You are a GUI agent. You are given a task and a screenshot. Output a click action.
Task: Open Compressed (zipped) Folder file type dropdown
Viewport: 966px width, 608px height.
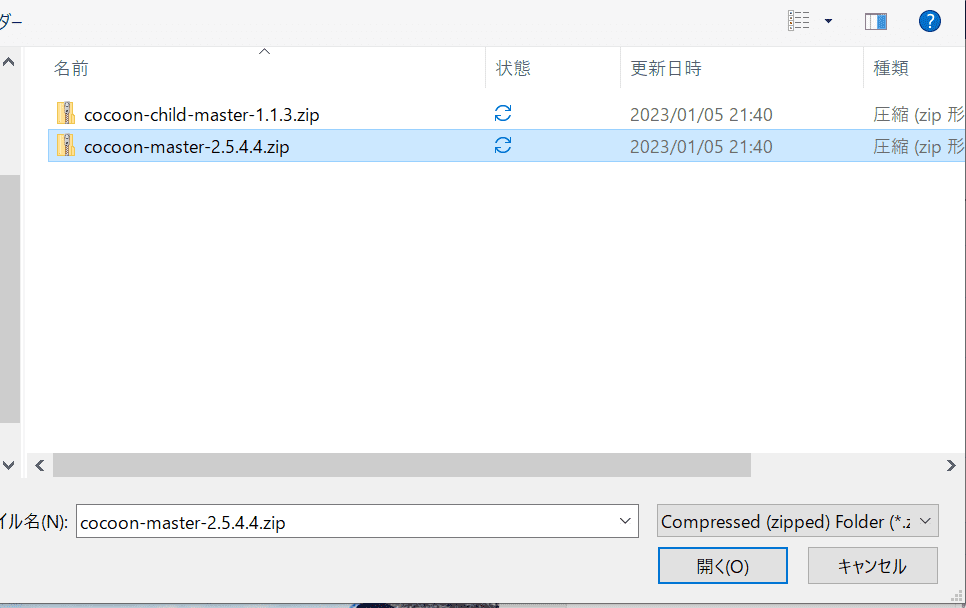798,521
